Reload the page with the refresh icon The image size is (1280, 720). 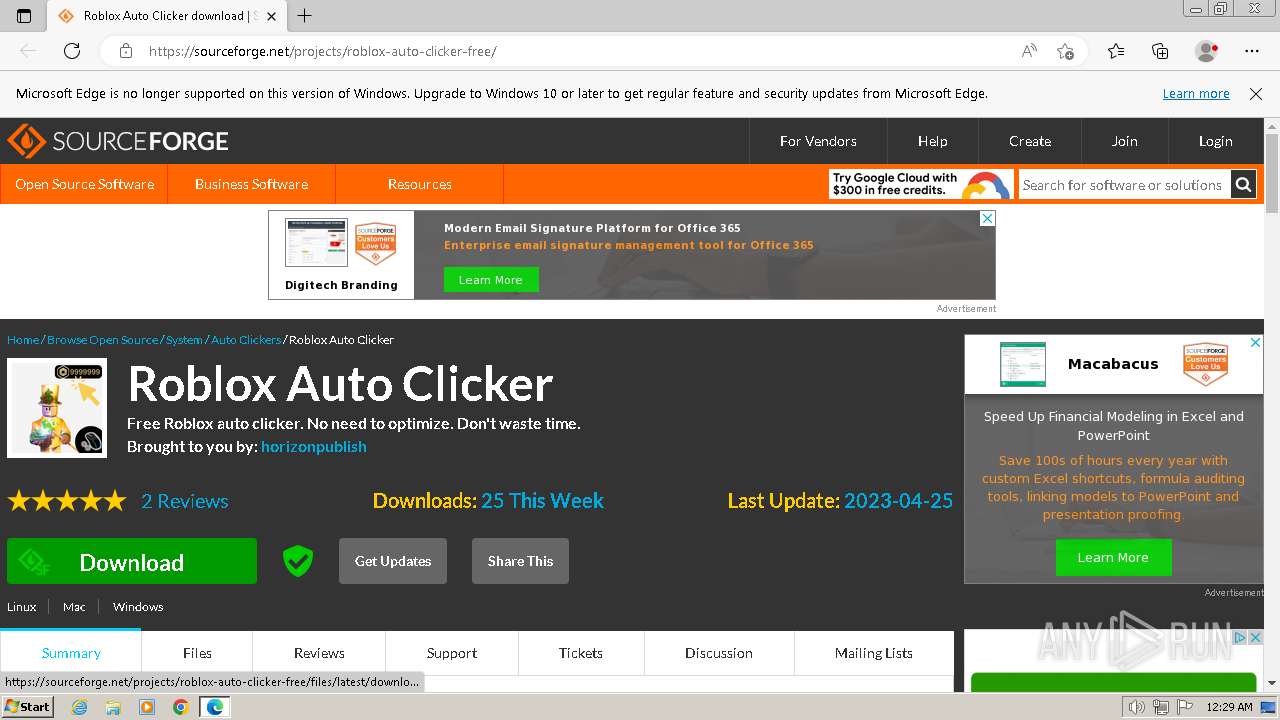coord(72,51)
